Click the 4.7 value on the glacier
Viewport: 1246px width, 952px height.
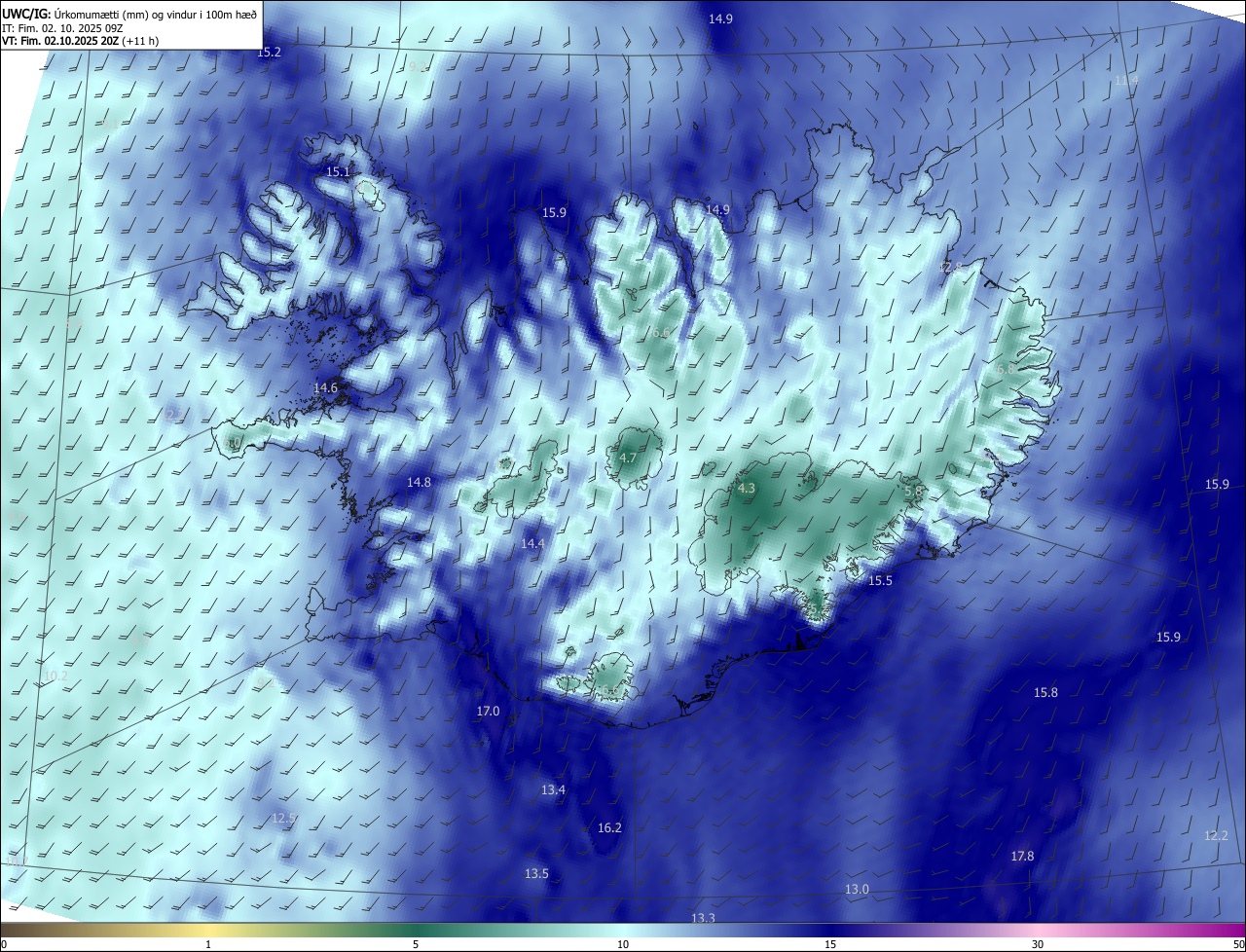coord(628,458)
